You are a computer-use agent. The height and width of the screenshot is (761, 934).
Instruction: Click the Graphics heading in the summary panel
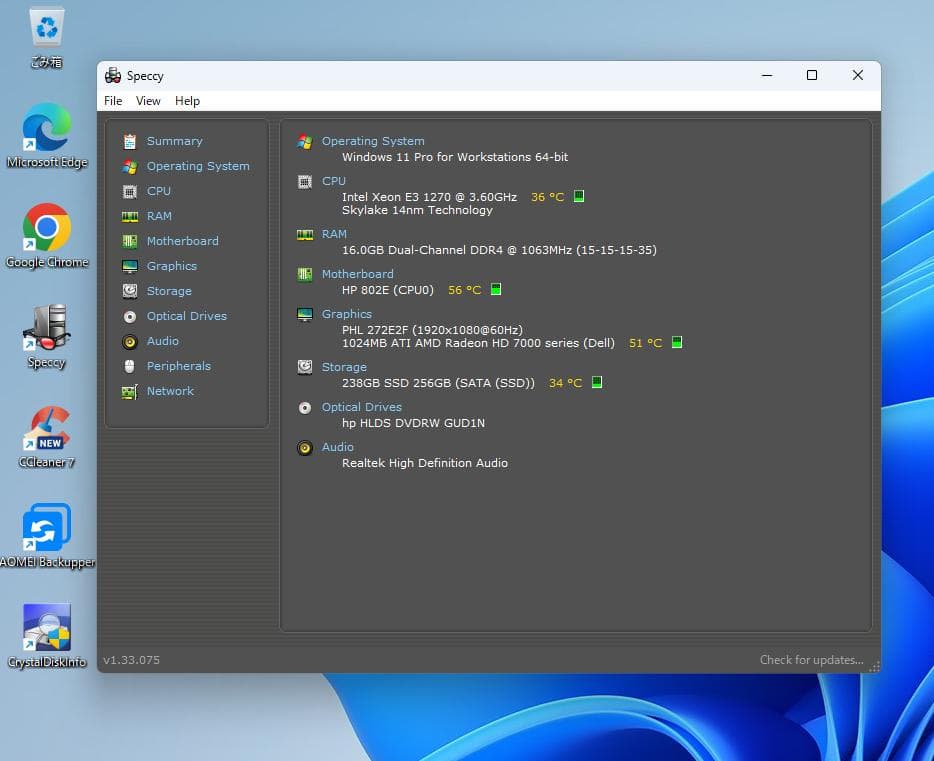[347, 314]
